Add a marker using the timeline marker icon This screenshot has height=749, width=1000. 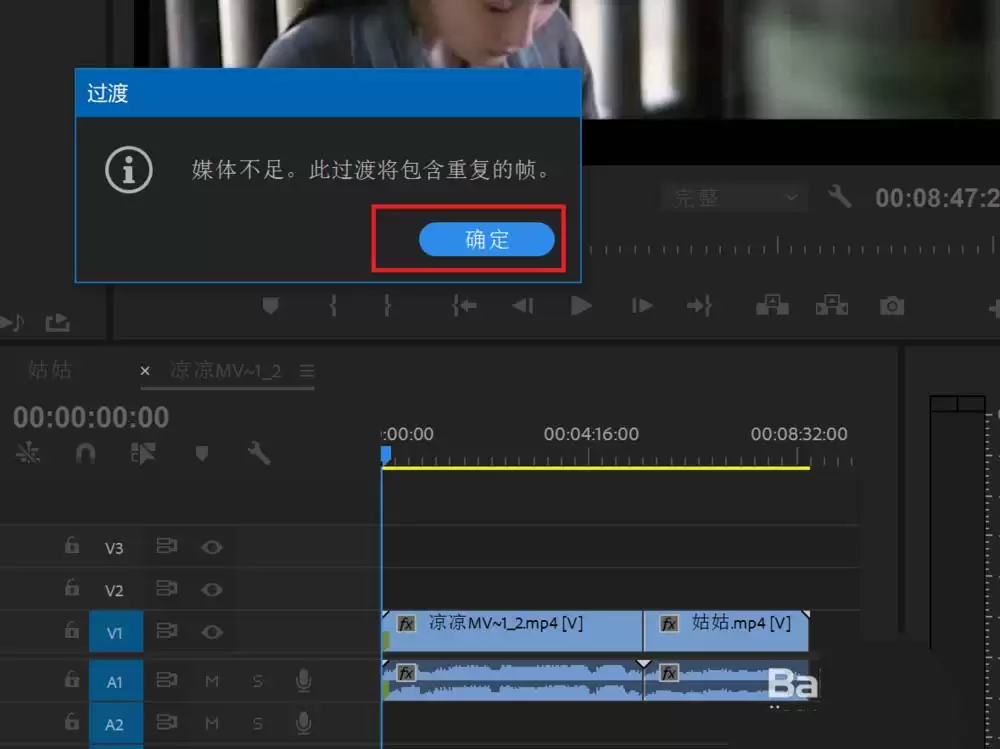[201, 453]
